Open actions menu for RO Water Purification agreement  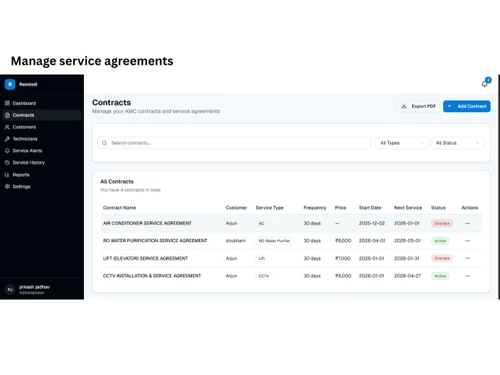coord(467,241)
